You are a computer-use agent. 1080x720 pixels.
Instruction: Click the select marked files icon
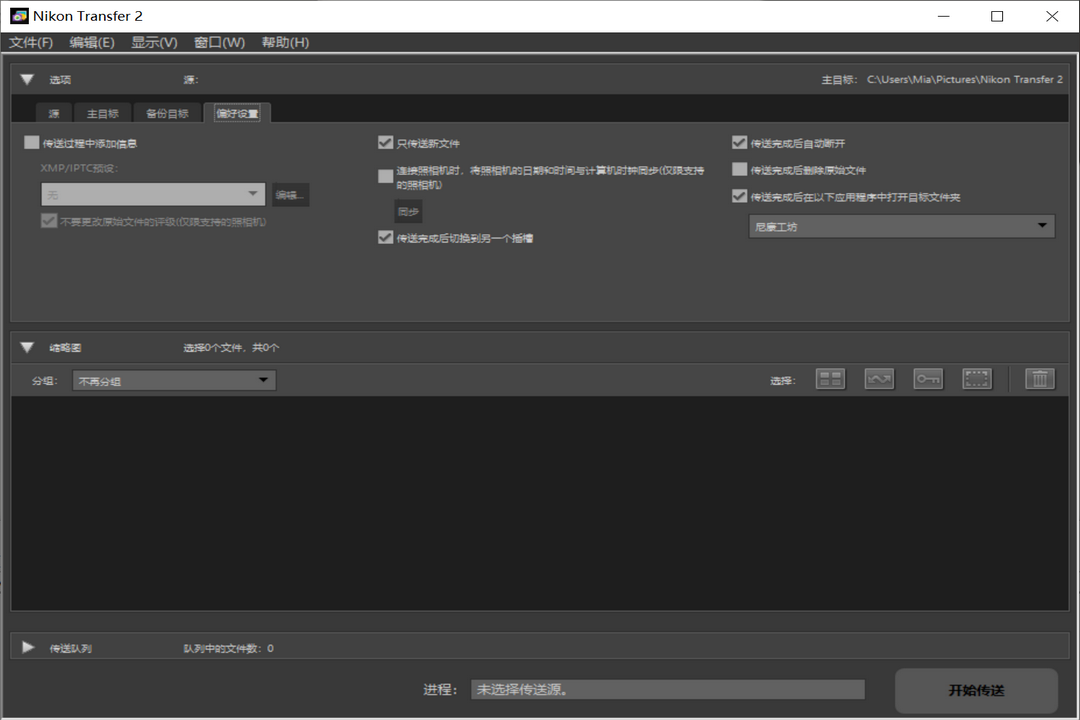[879, 379]
